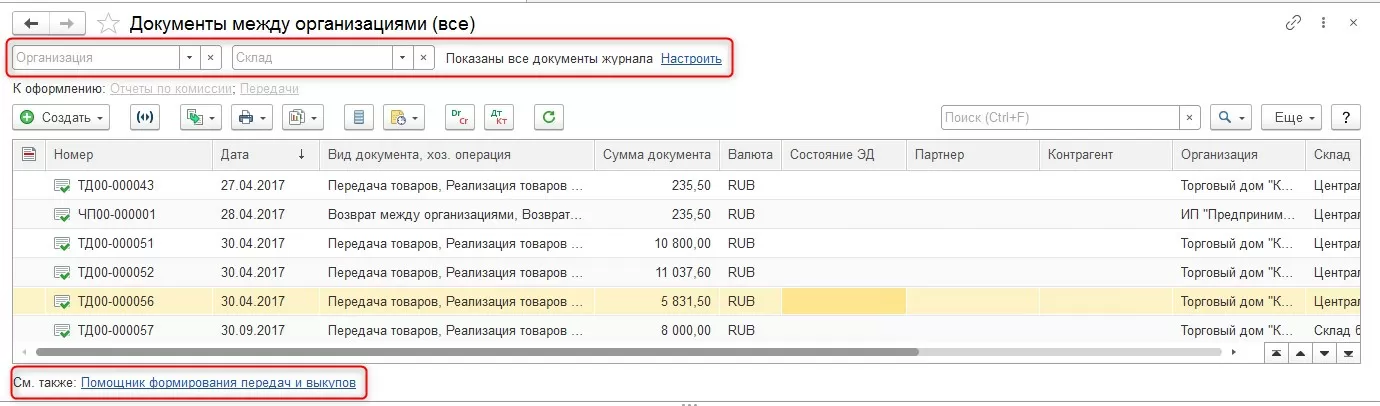The height and width of the screenshot is (406, 1380).
Task: Click the Dt/Kt postings icon
Action: (498, 117)
